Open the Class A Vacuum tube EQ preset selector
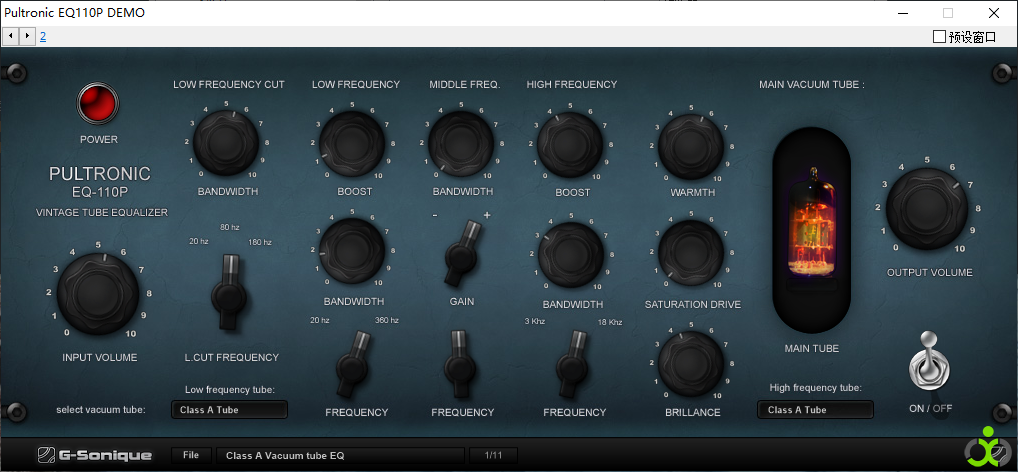The height and width of the screenshot is (472, 1018). [340, 456]
